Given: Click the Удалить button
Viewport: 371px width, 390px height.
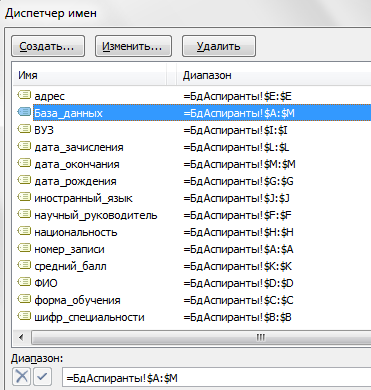Looking at the screenshot, I should point(219,46).
